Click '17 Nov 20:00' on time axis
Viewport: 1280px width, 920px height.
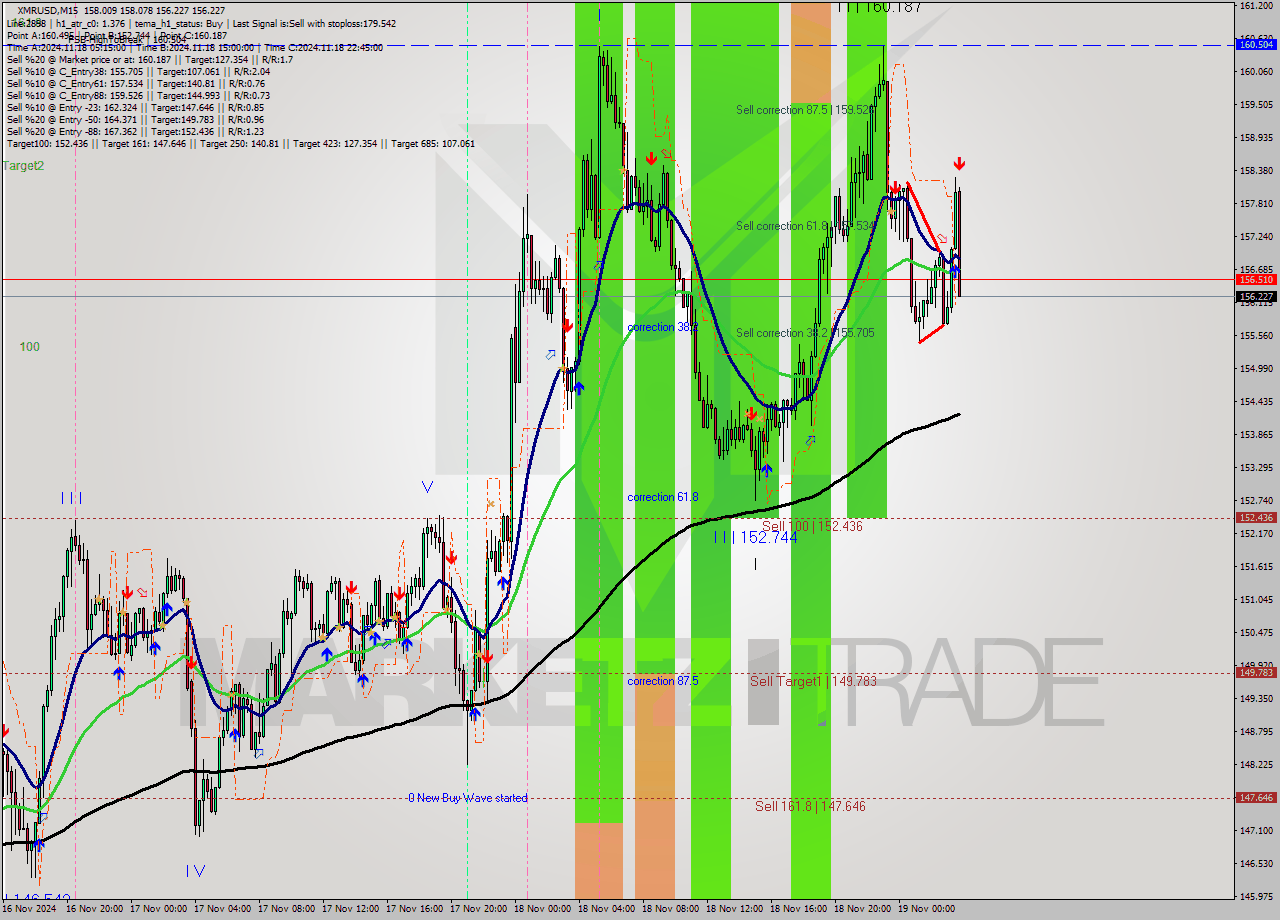(x=478, y=909)
